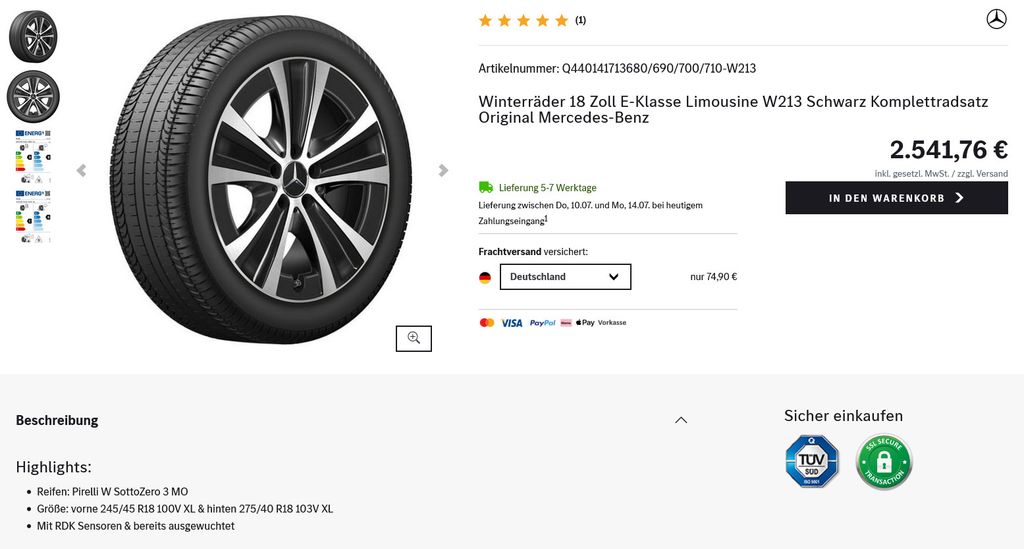Viewport: 1024px width, 549px height.
Task: Click the Apple Pay payment icon
Action: coord(585,323)
